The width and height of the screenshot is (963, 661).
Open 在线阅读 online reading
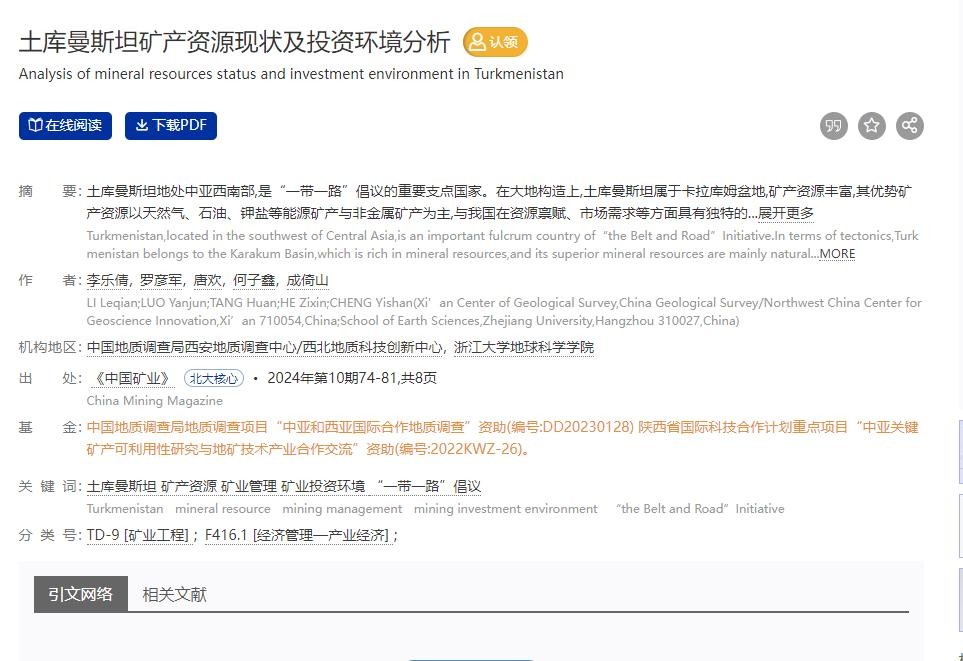click(65, 126)
